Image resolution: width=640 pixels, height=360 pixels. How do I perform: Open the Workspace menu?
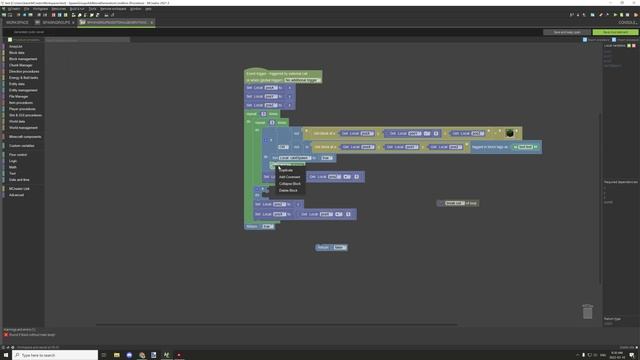pos(40,9)
